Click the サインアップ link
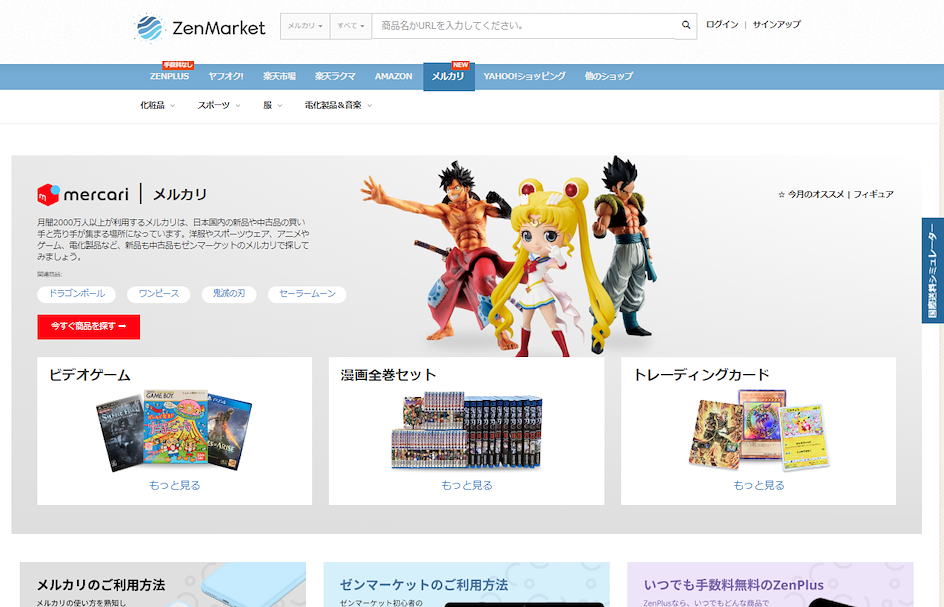The image size is (944, 607). tap(777, 25)
